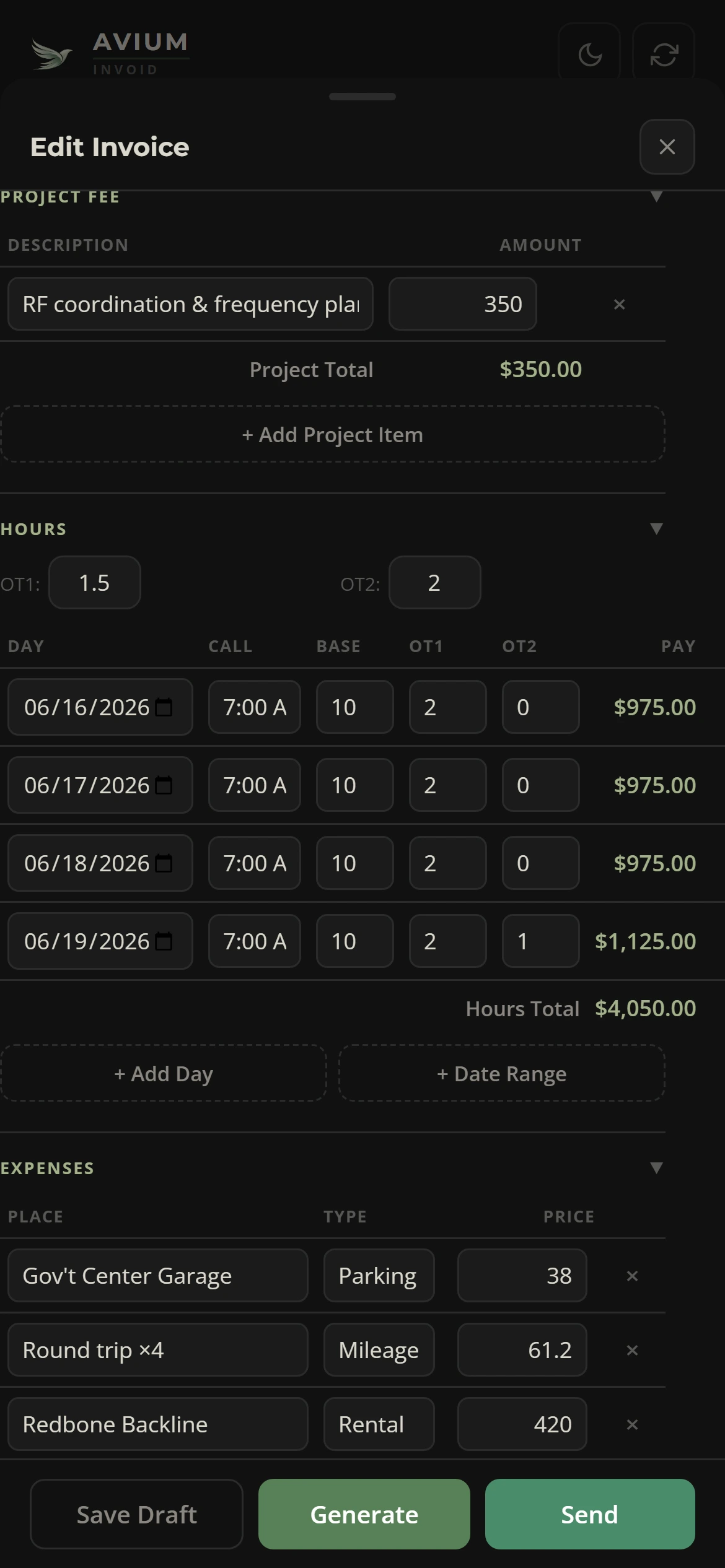
Task: Edit the Gov't Center Garage place field
Action: [x=158, y=1276]
